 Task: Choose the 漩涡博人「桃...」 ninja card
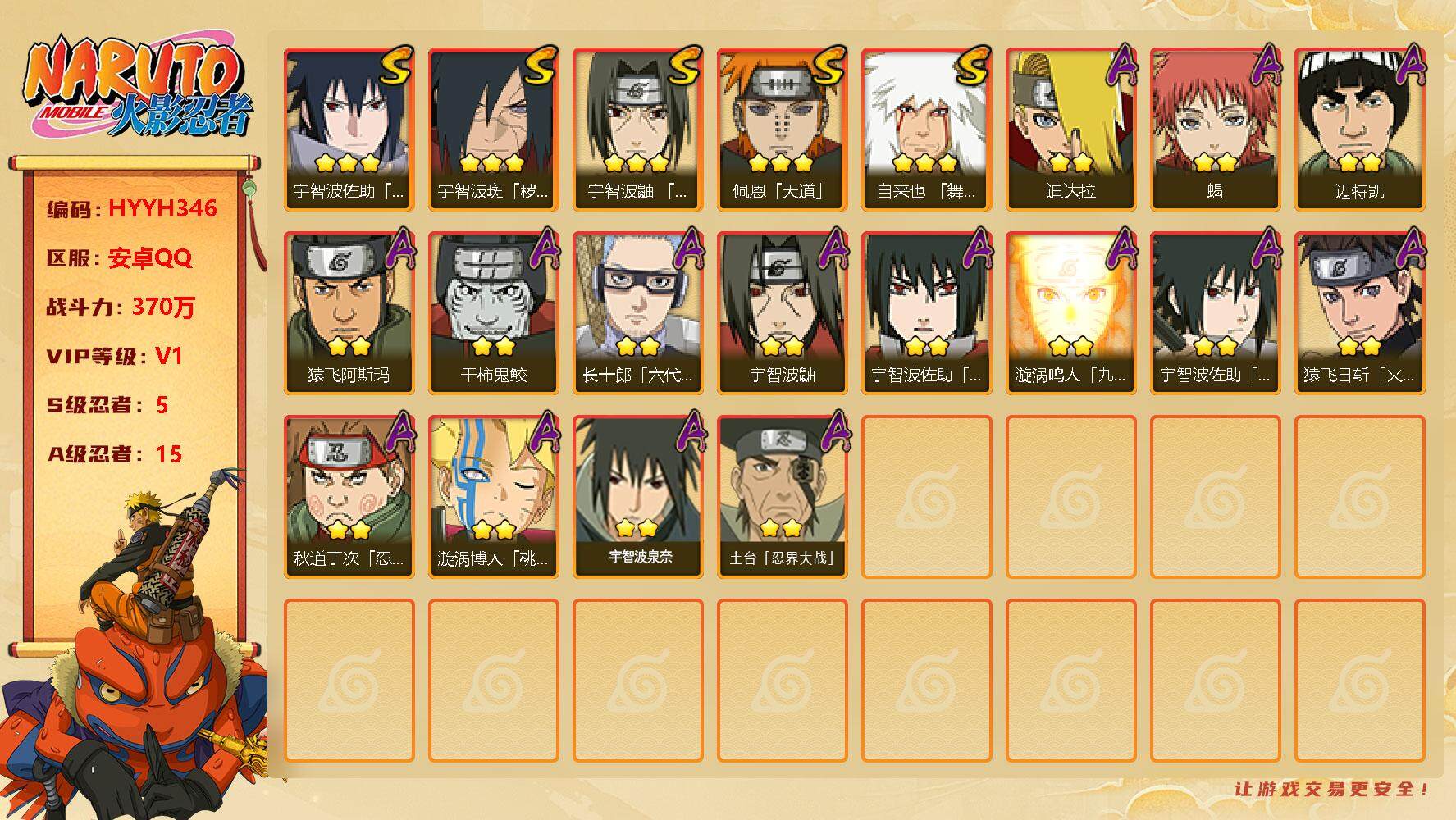coord(493,497)
